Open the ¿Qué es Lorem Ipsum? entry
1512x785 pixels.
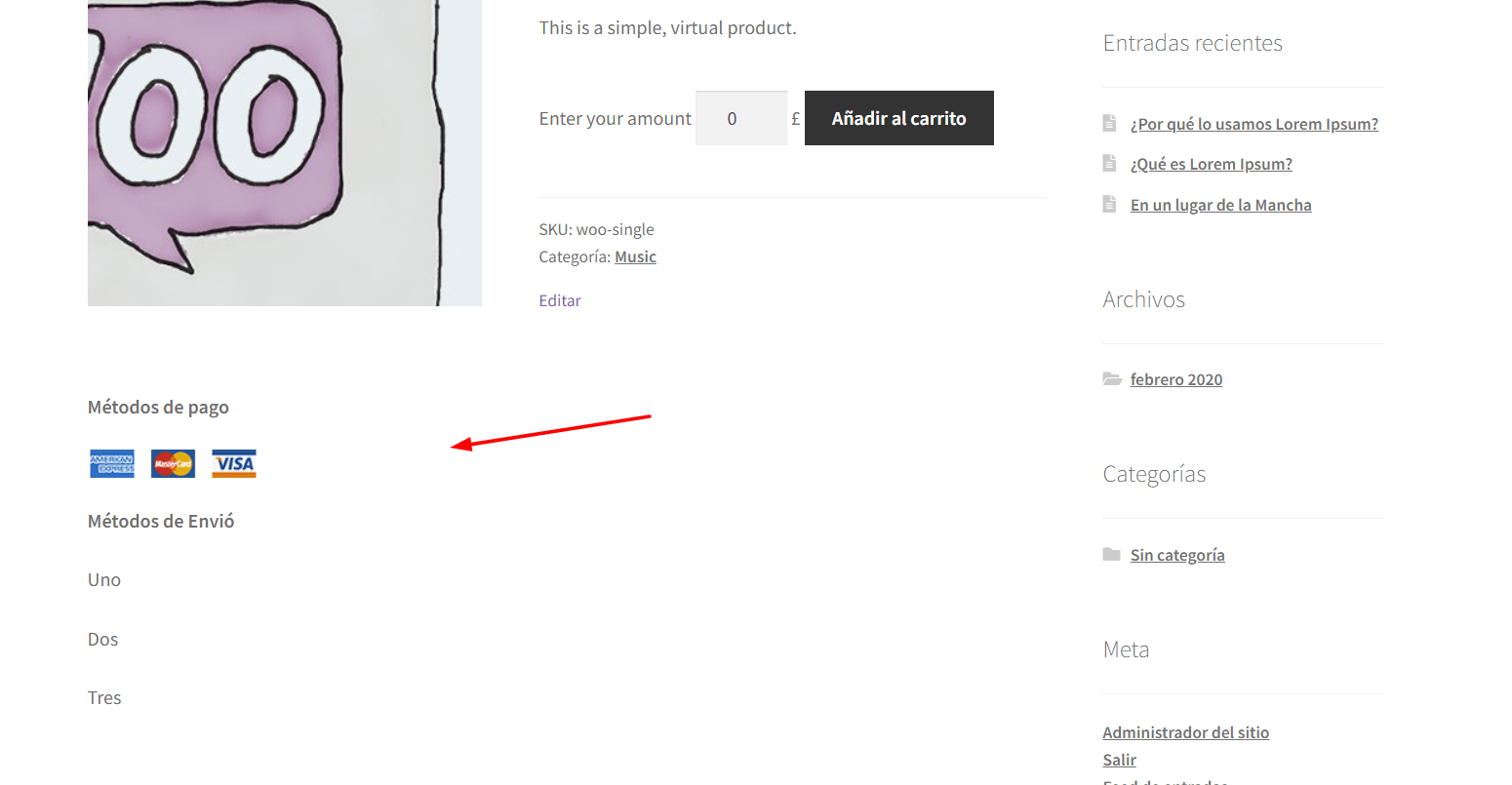click(x=1212, y=164)
